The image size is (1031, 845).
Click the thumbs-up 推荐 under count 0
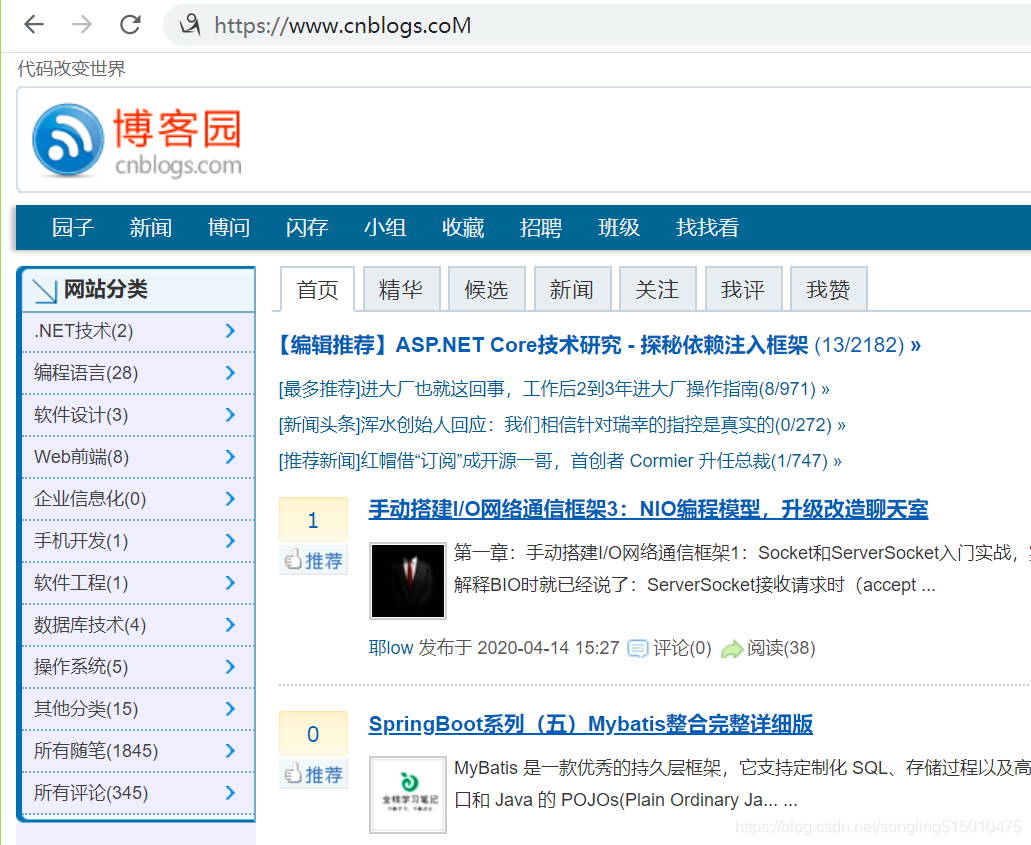[314, 774]
